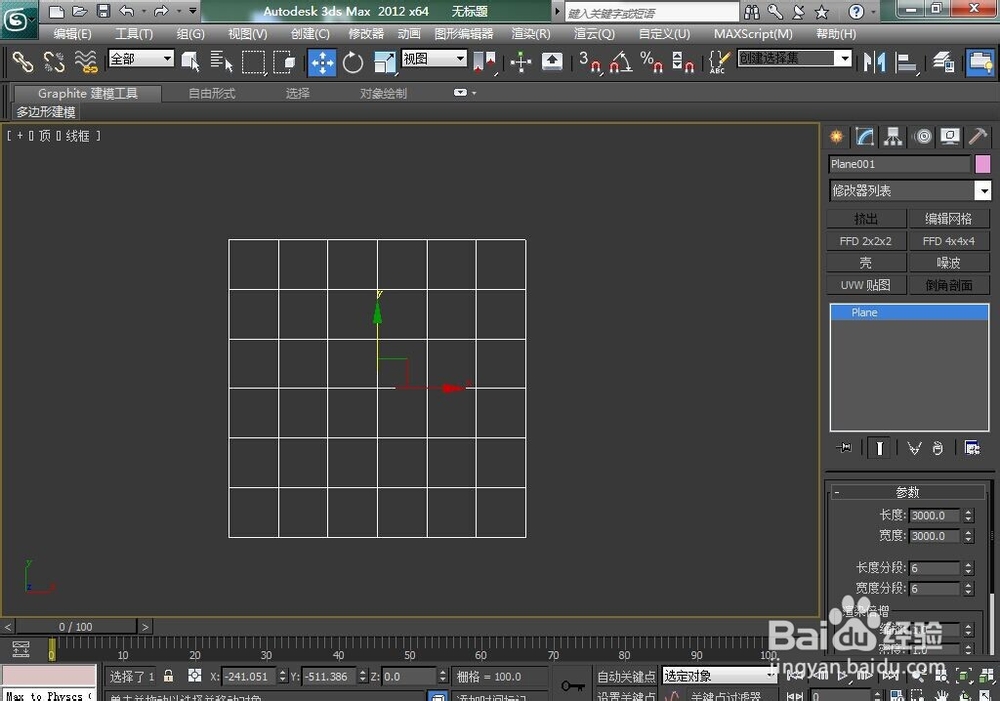Choose the Select Object tool

click(x=190, y=62)
